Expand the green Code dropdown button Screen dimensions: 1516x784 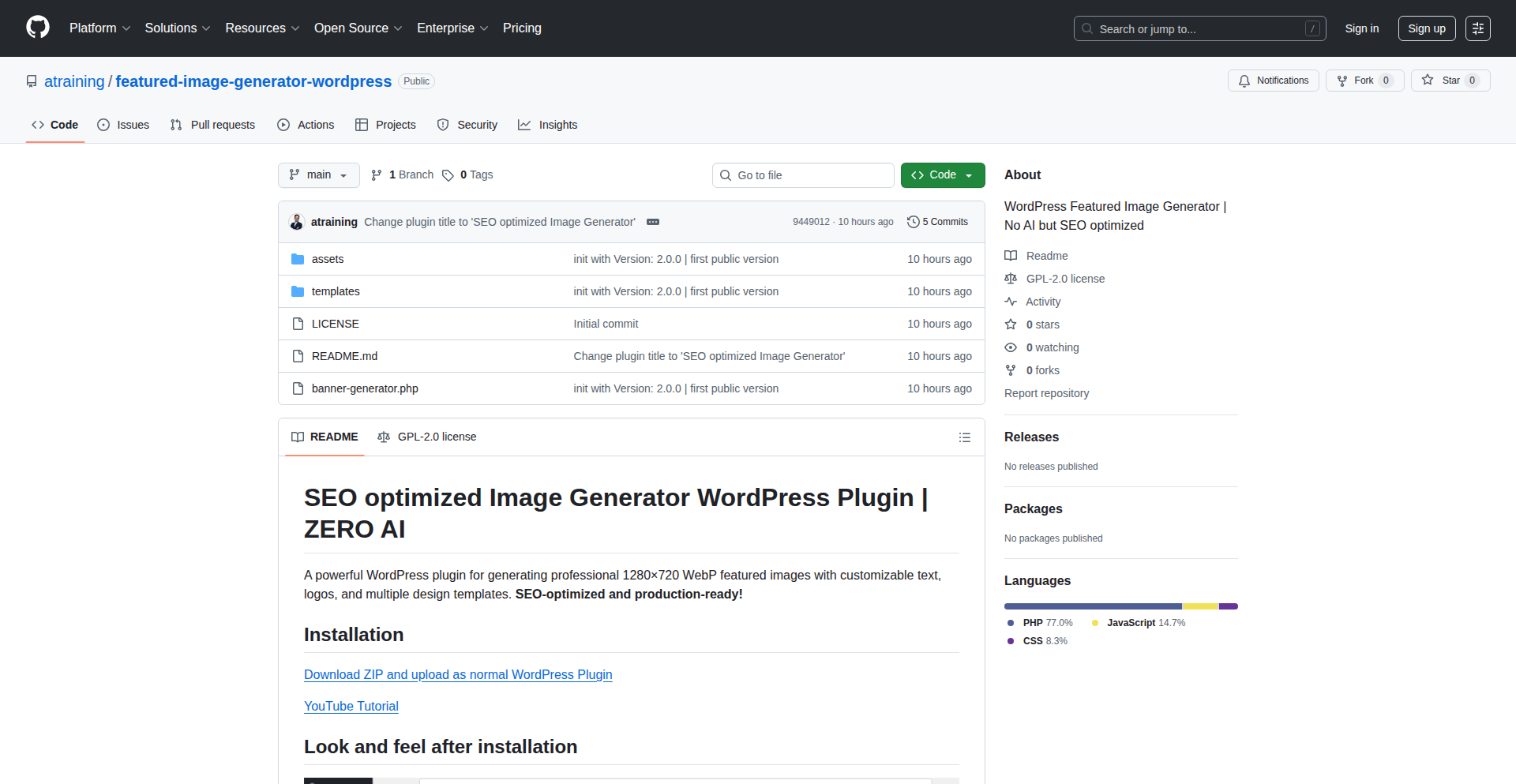tap(943, 175)
